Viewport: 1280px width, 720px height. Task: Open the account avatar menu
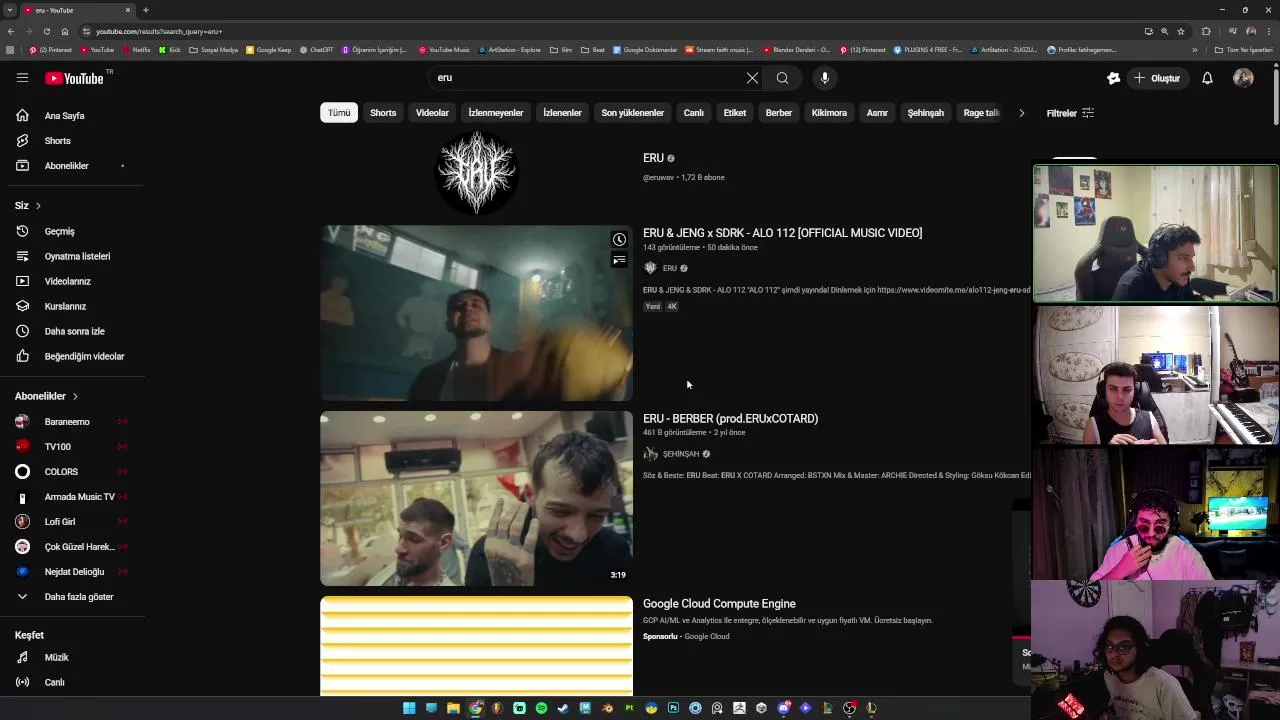[1243, 78]
